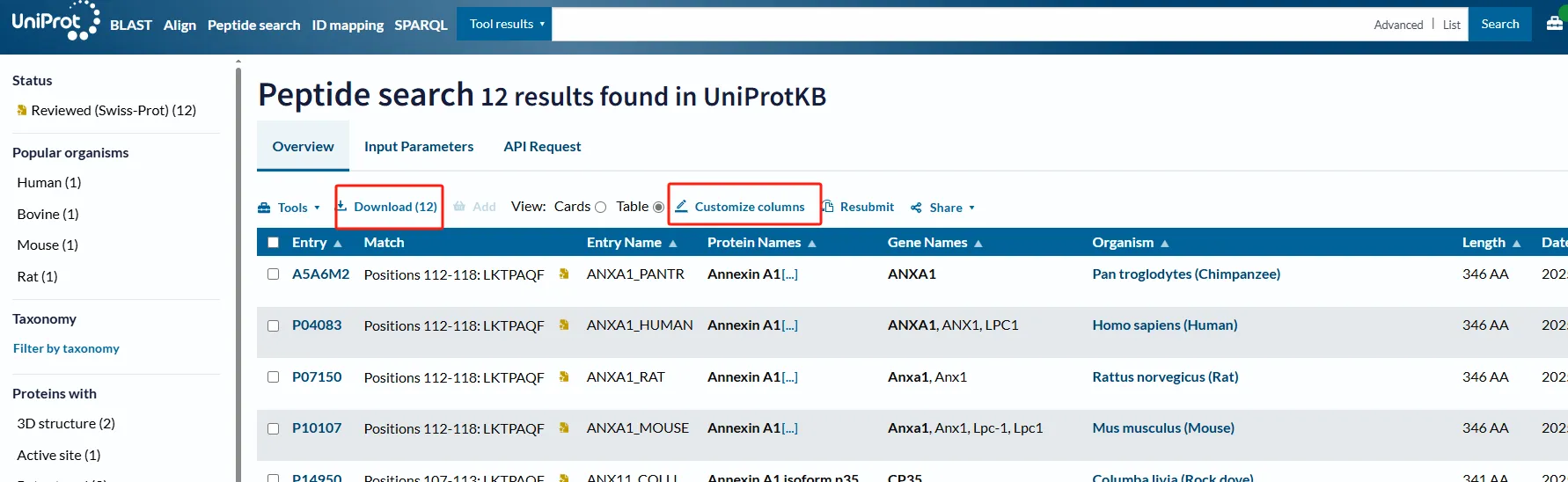Switch to Input Parameters tab
1568x482 pixels.
(419, 147)
